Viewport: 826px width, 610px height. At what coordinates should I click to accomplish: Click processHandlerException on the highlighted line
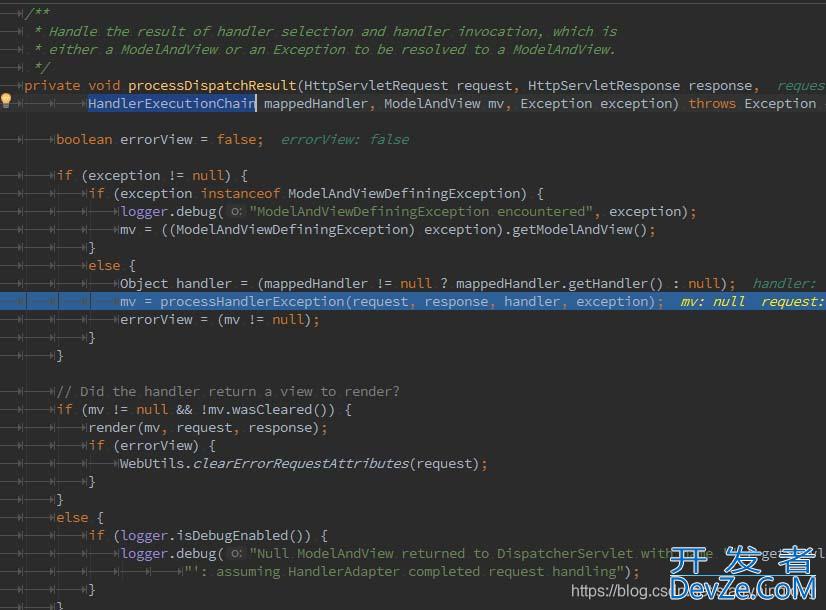(252, 302)
